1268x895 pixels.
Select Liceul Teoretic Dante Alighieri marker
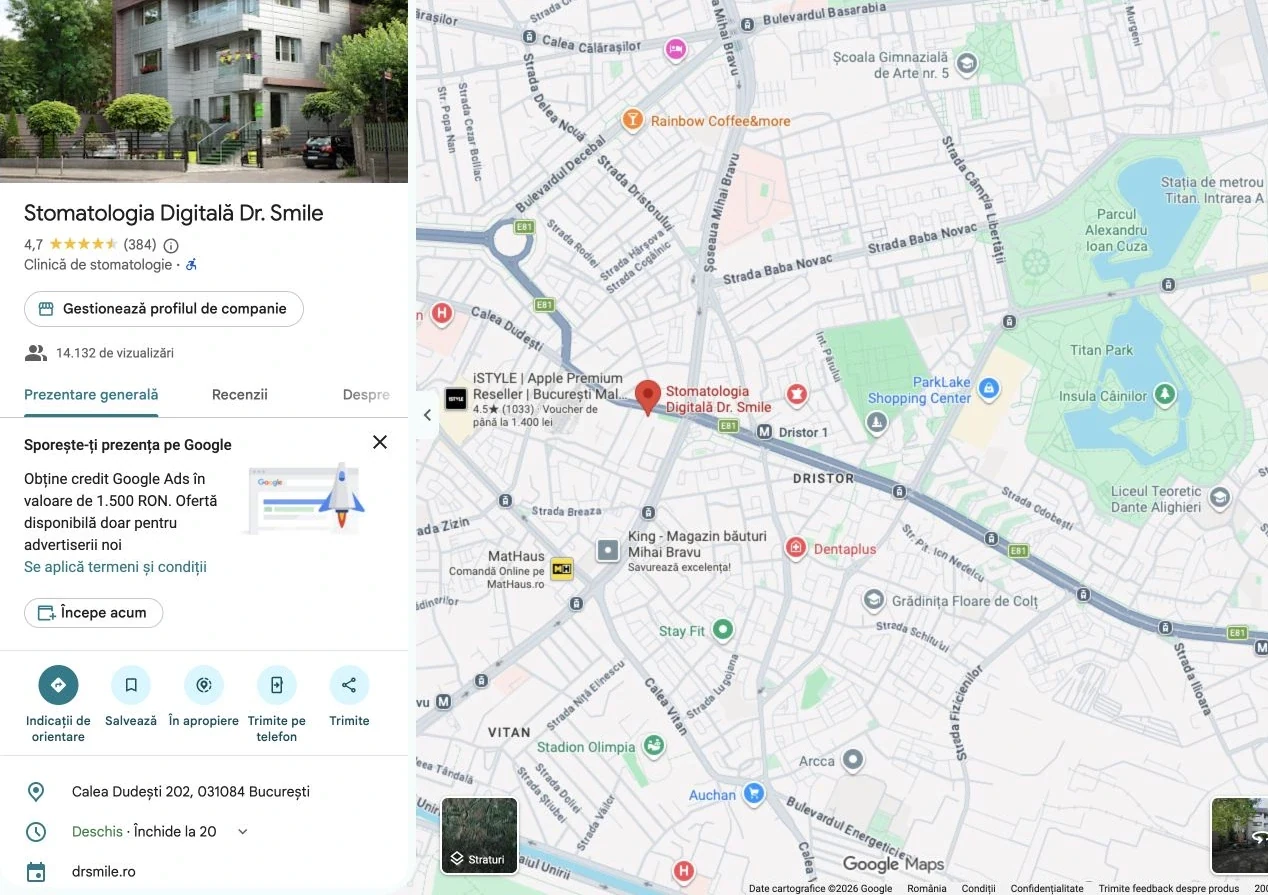(x=1219, y=498)
